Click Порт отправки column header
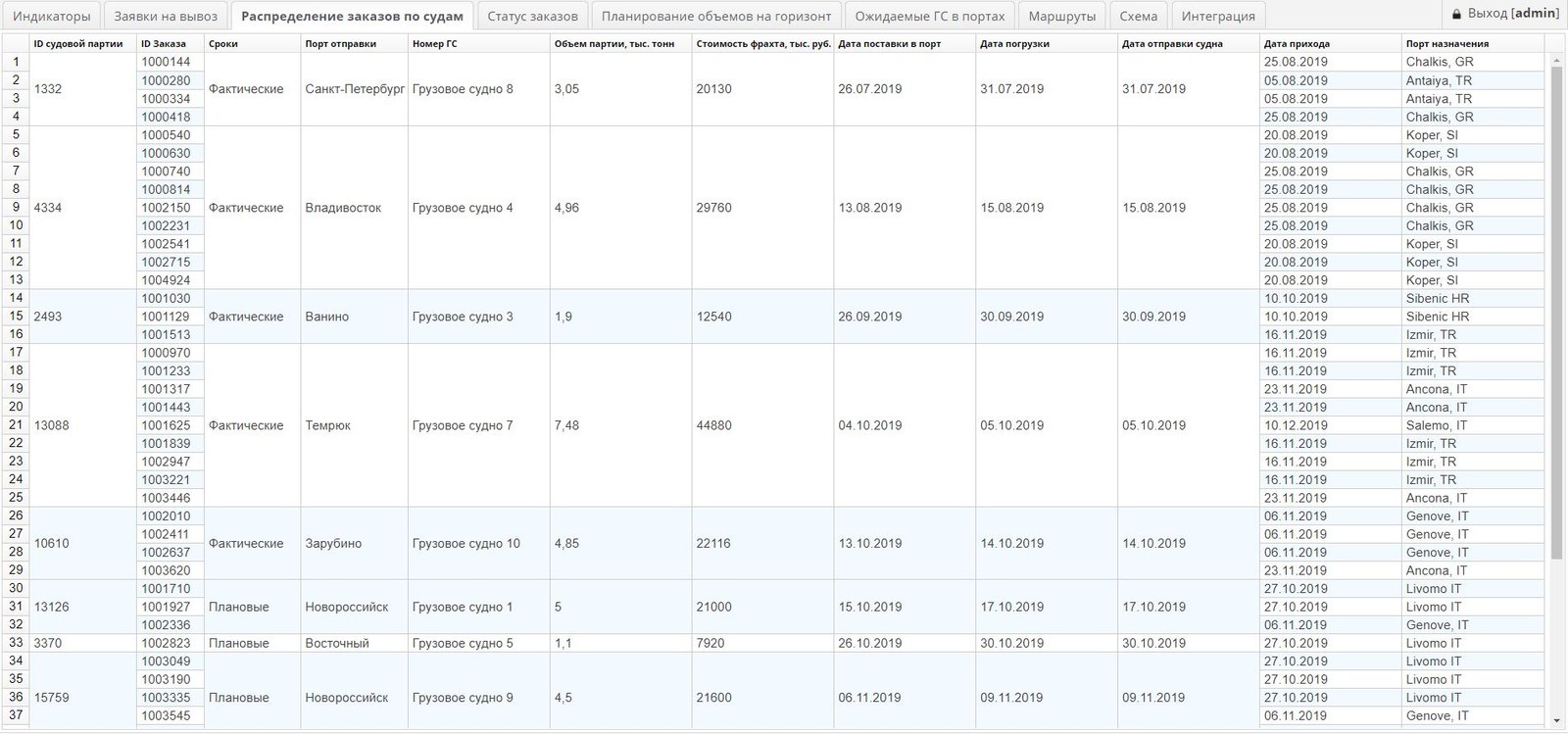 (354, 43)
